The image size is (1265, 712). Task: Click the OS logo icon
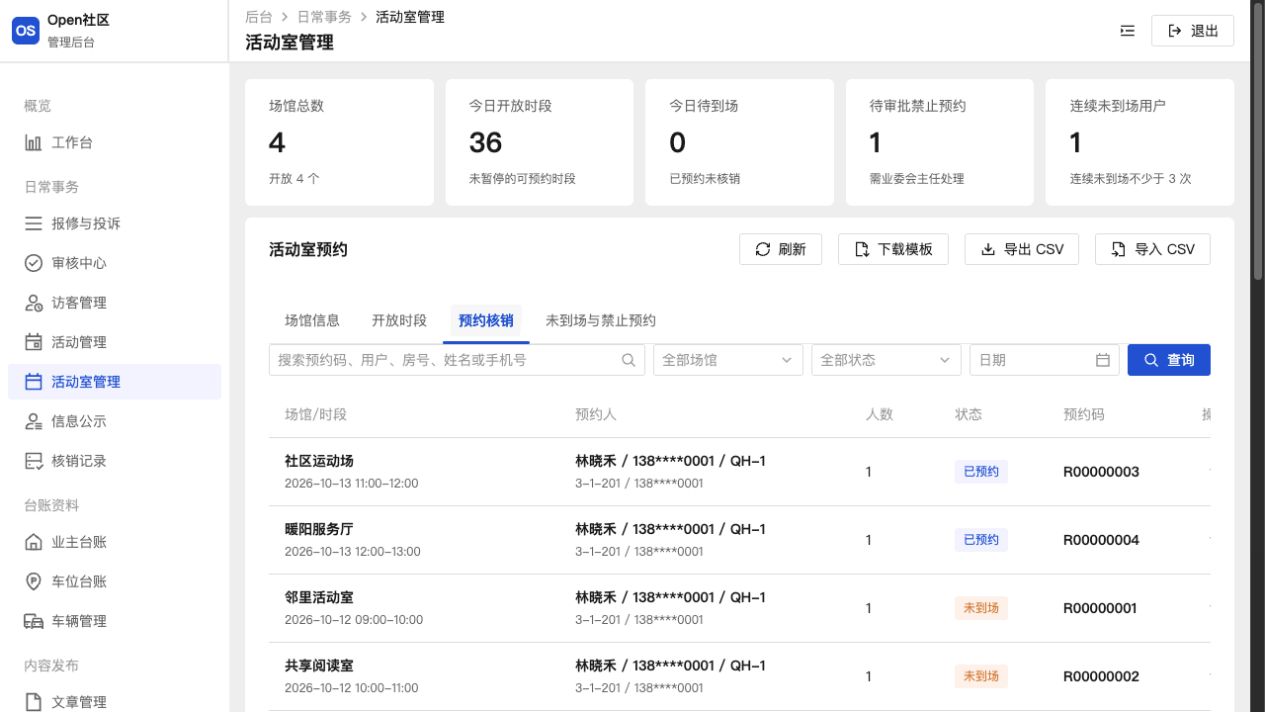click(26, 31)
